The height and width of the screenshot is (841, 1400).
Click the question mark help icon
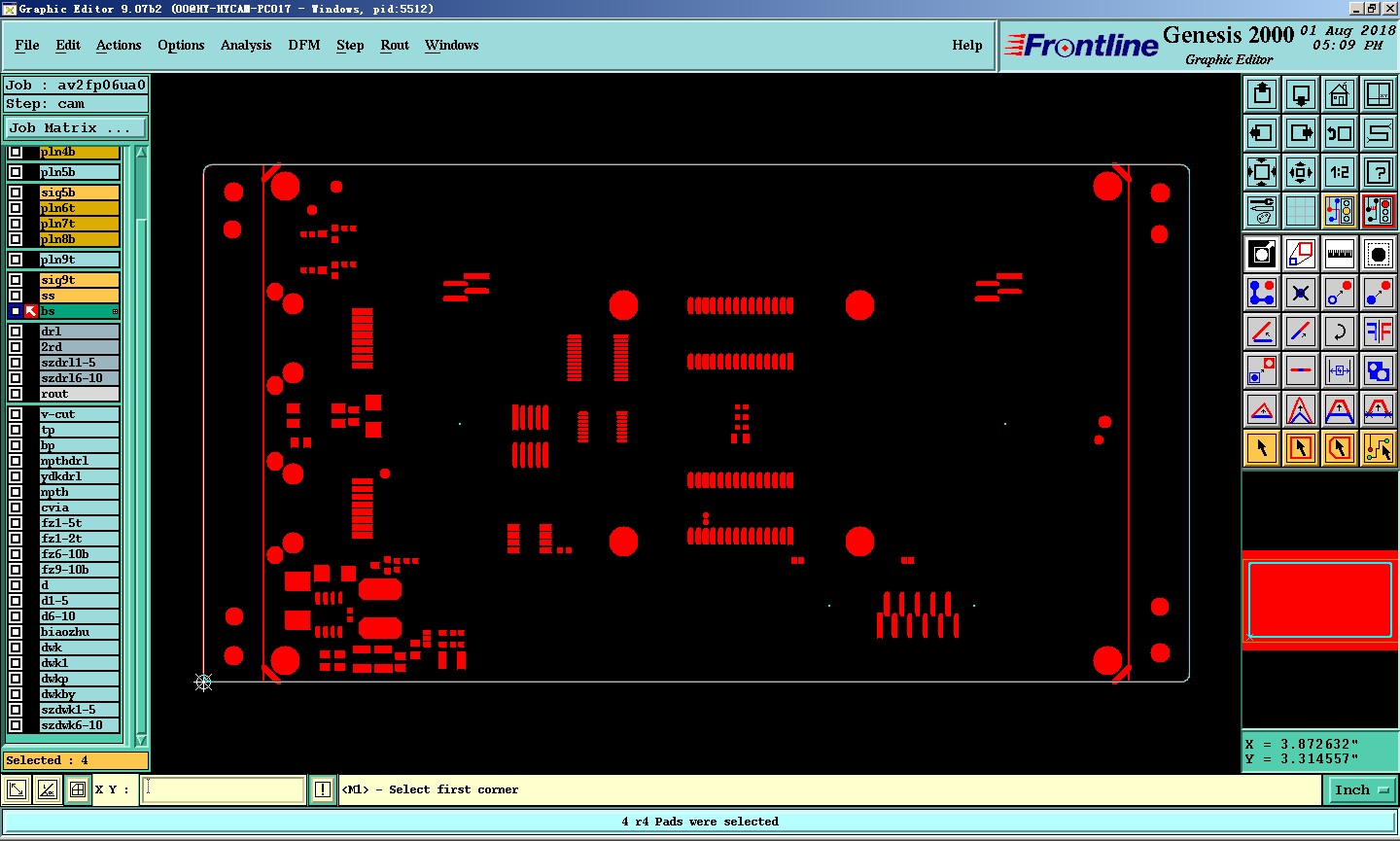(1379, 172)
